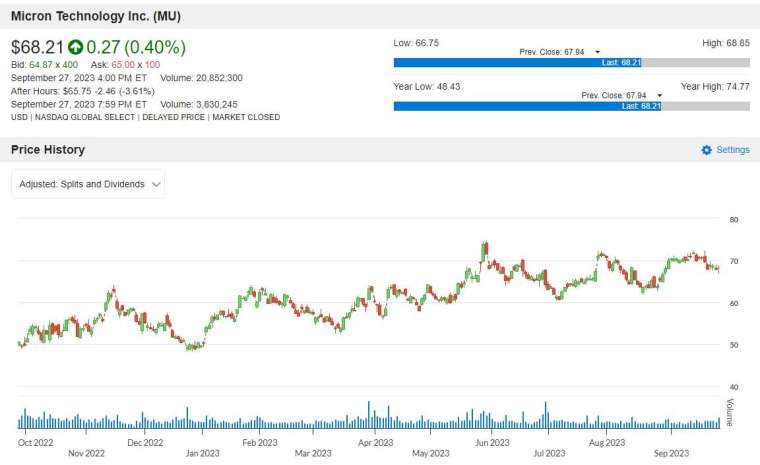Click the DELAYED PRICE label

(174, 117)
